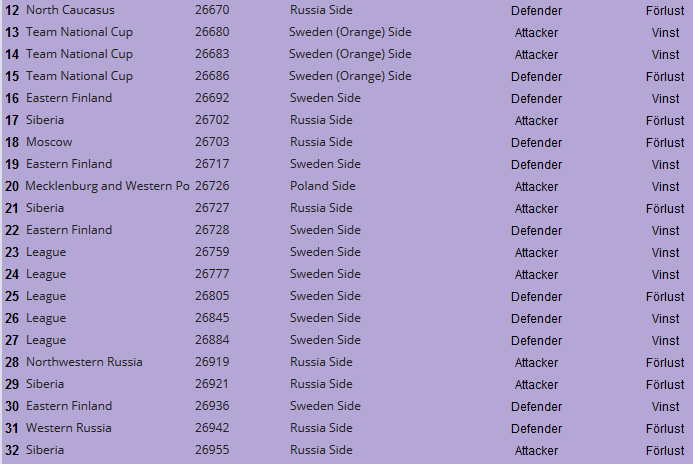Click Sweden (Orange) Side in row 15
Screen dimensions: 693x464
pos(350,76)
